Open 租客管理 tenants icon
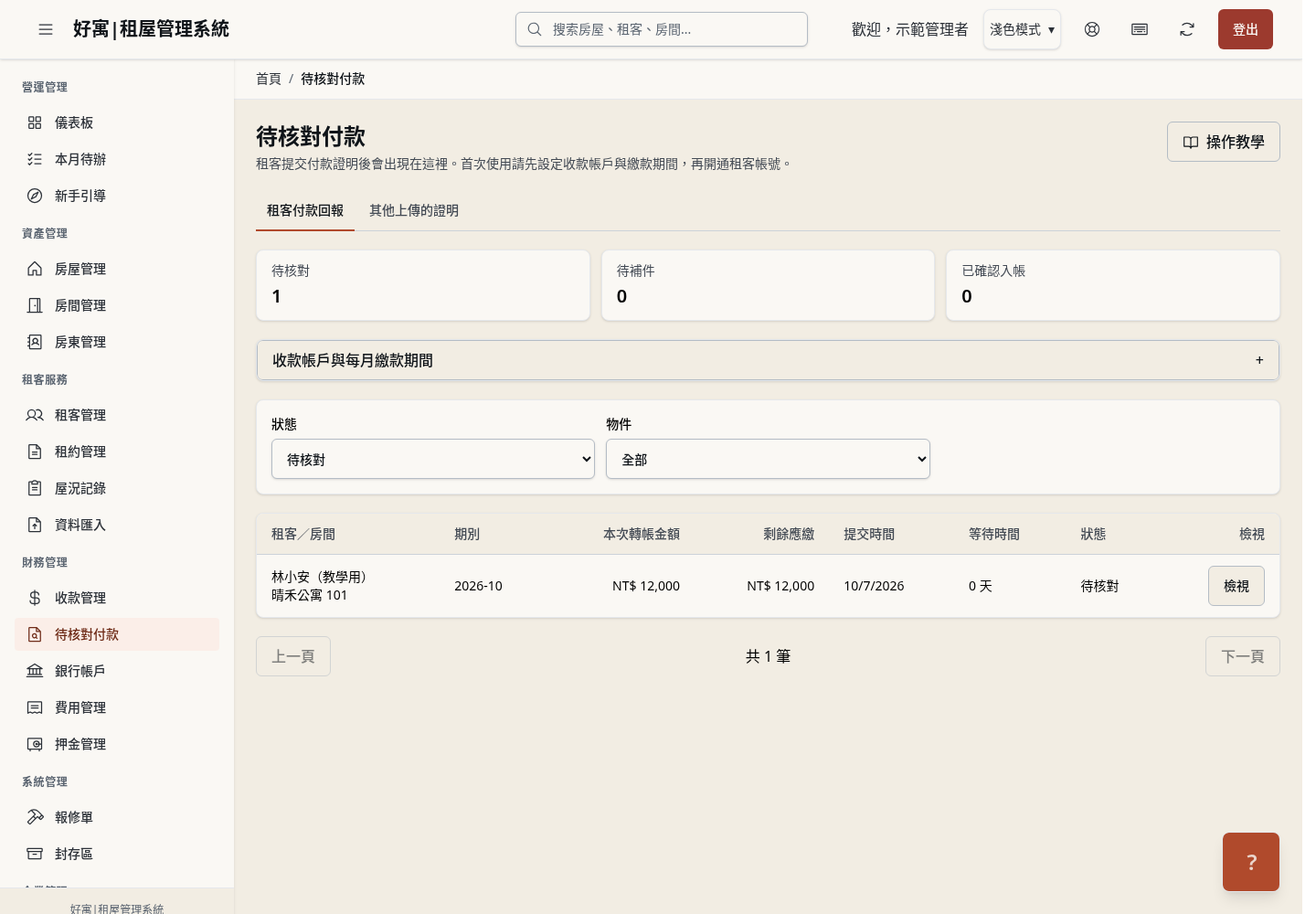The width and height of the screenshot is (1316, 914). pyautogui.click(x=35, y=415)
